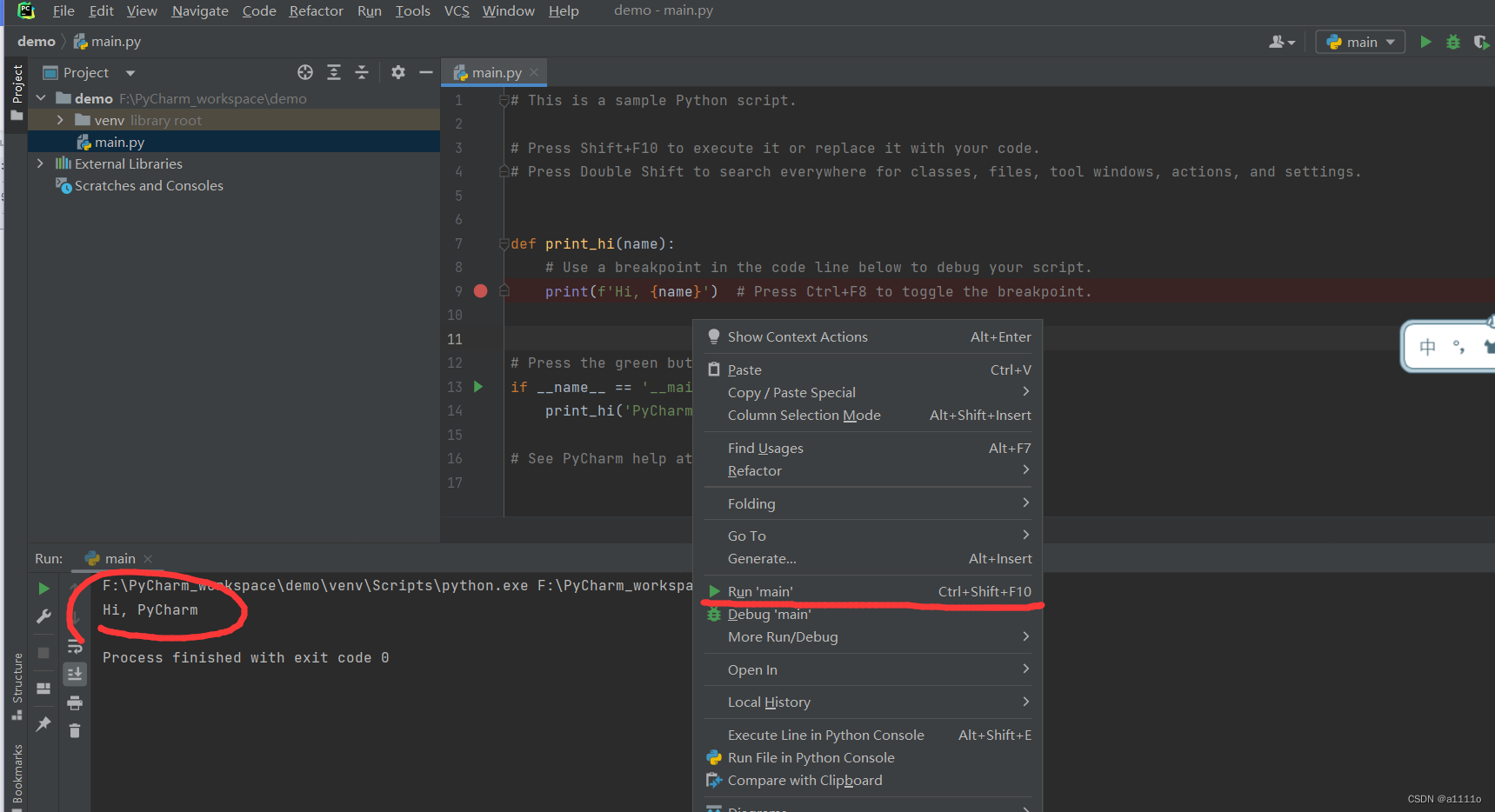
Task: Open Project panel settings gear icon
Action: click(397, 72)
